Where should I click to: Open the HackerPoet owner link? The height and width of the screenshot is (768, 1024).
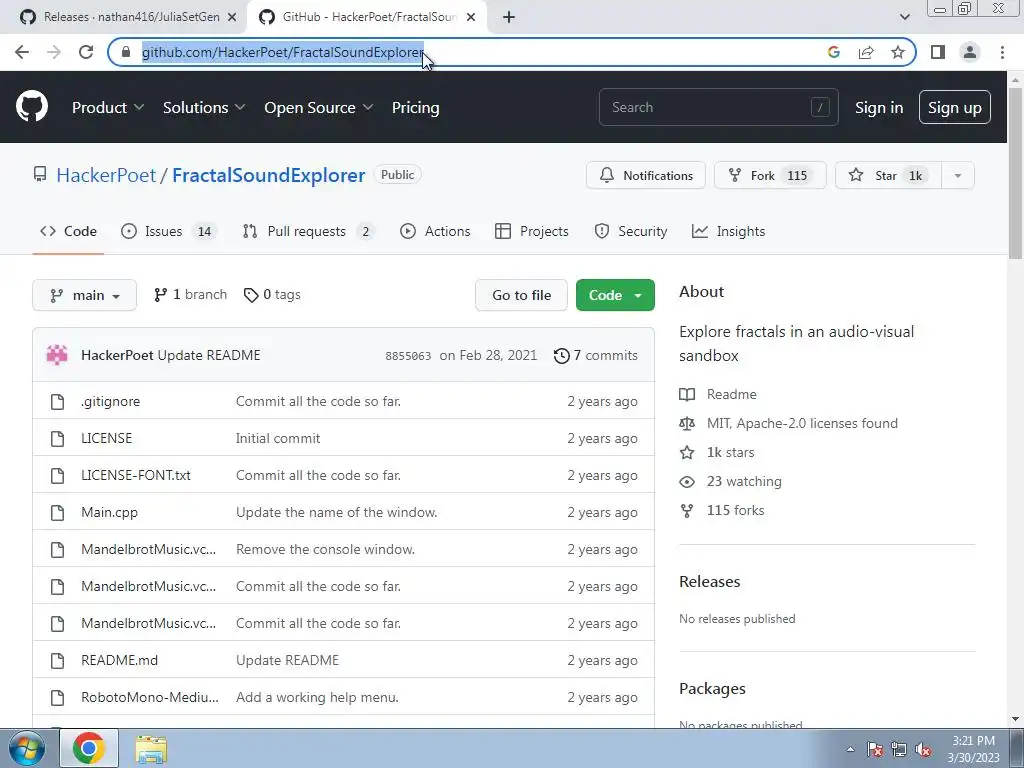[106, 175]
